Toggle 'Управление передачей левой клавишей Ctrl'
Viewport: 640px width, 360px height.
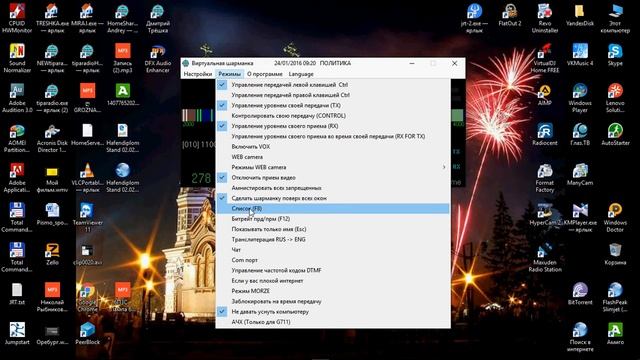pos(333,84)
